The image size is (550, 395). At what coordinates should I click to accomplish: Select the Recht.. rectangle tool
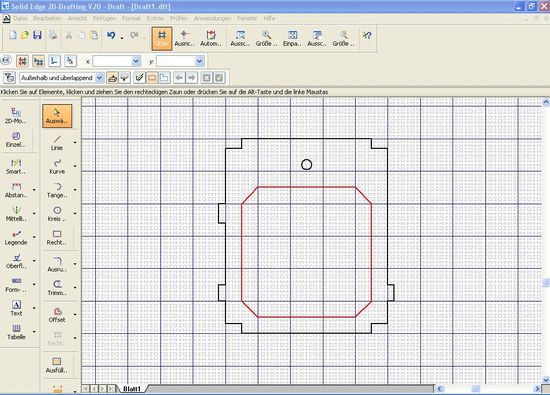pyautogui.click(x=57, y=237)
